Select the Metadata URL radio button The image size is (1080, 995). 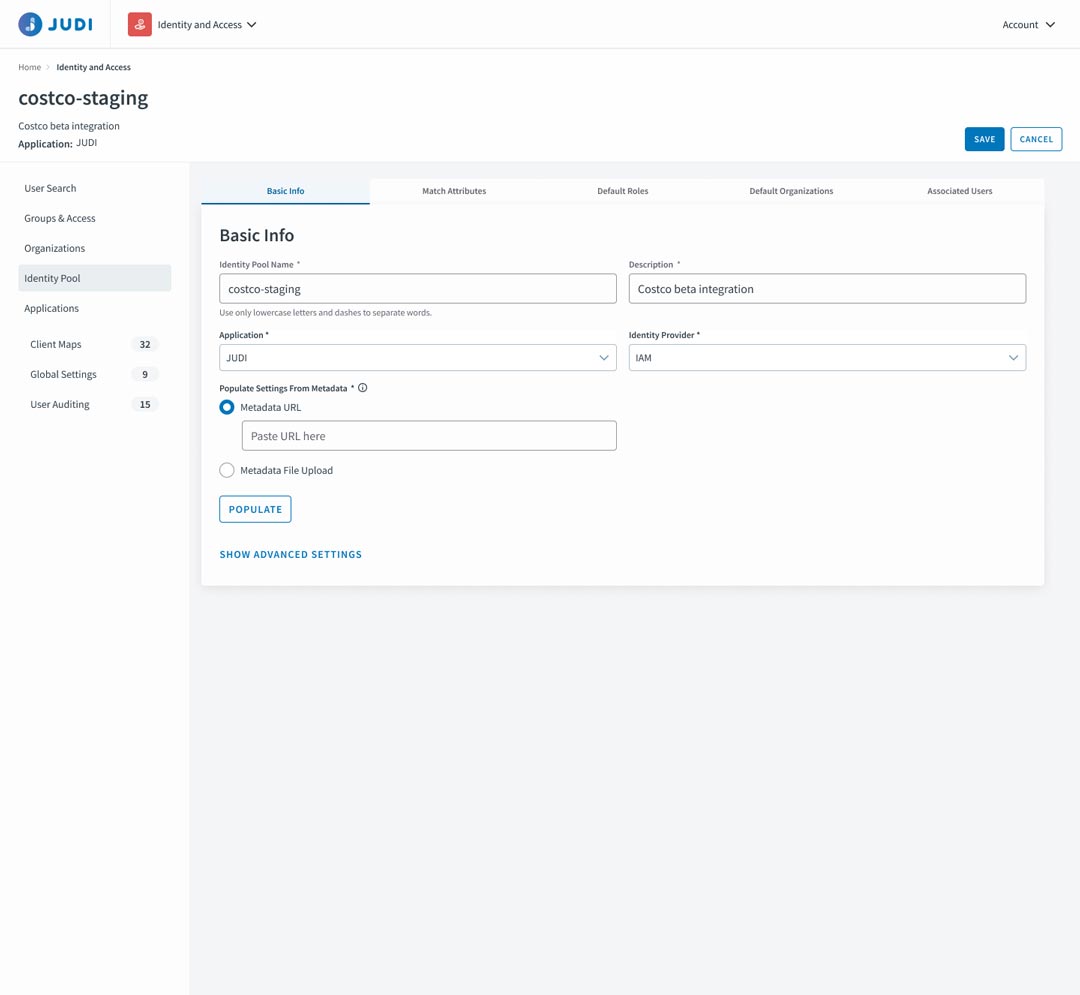[x=227, y=407]
